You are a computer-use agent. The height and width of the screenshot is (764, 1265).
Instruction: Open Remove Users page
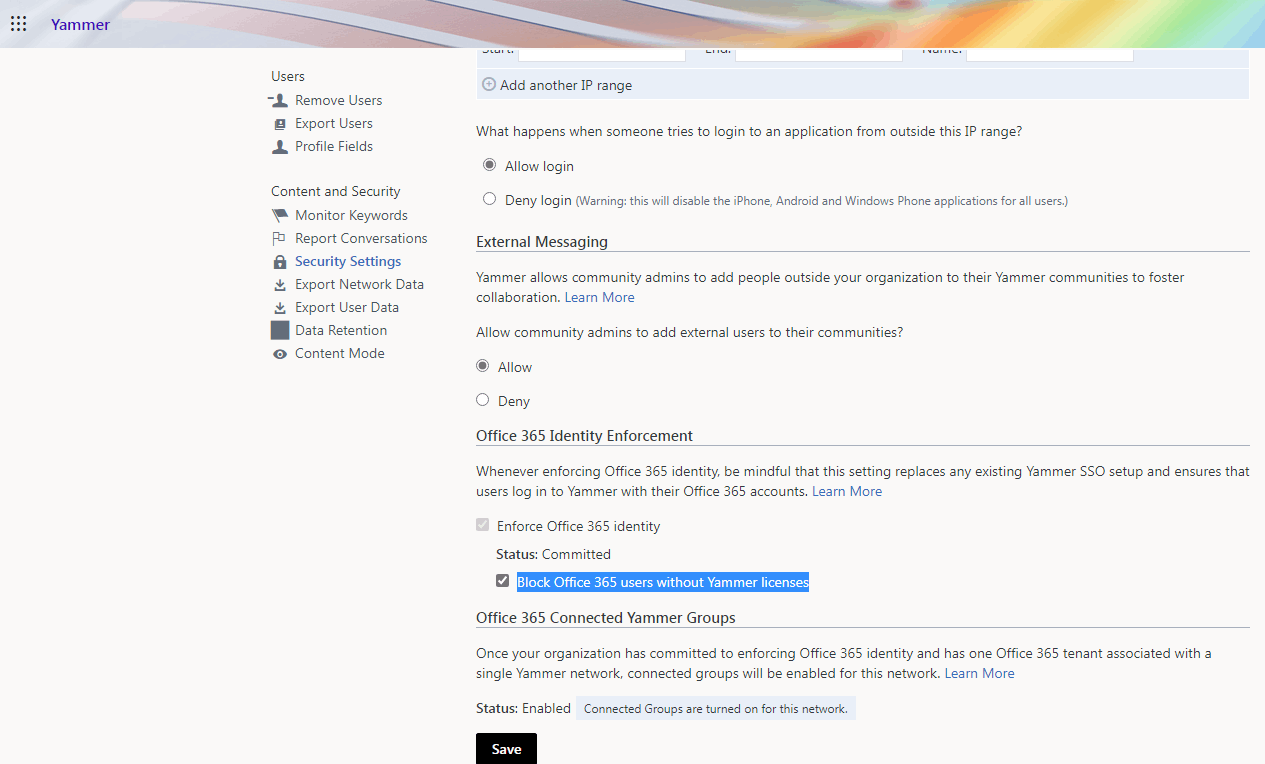338,100
